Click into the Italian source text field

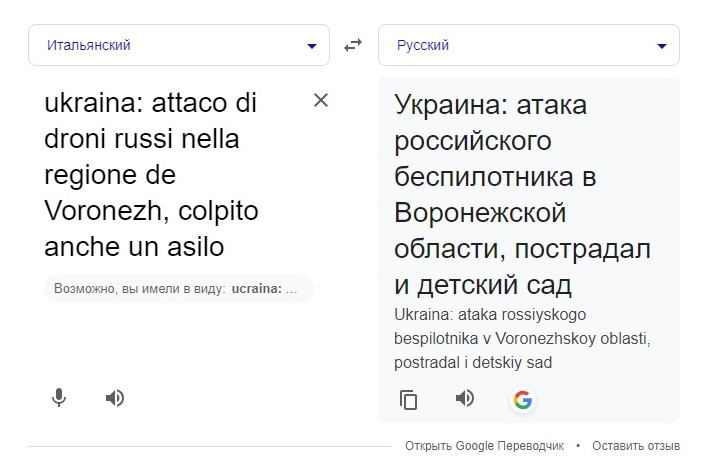tap(170, 175)
